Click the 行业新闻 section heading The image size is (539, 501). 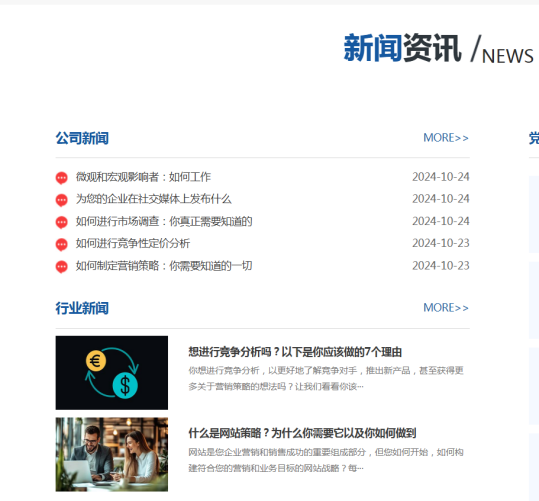click(82, 308)
